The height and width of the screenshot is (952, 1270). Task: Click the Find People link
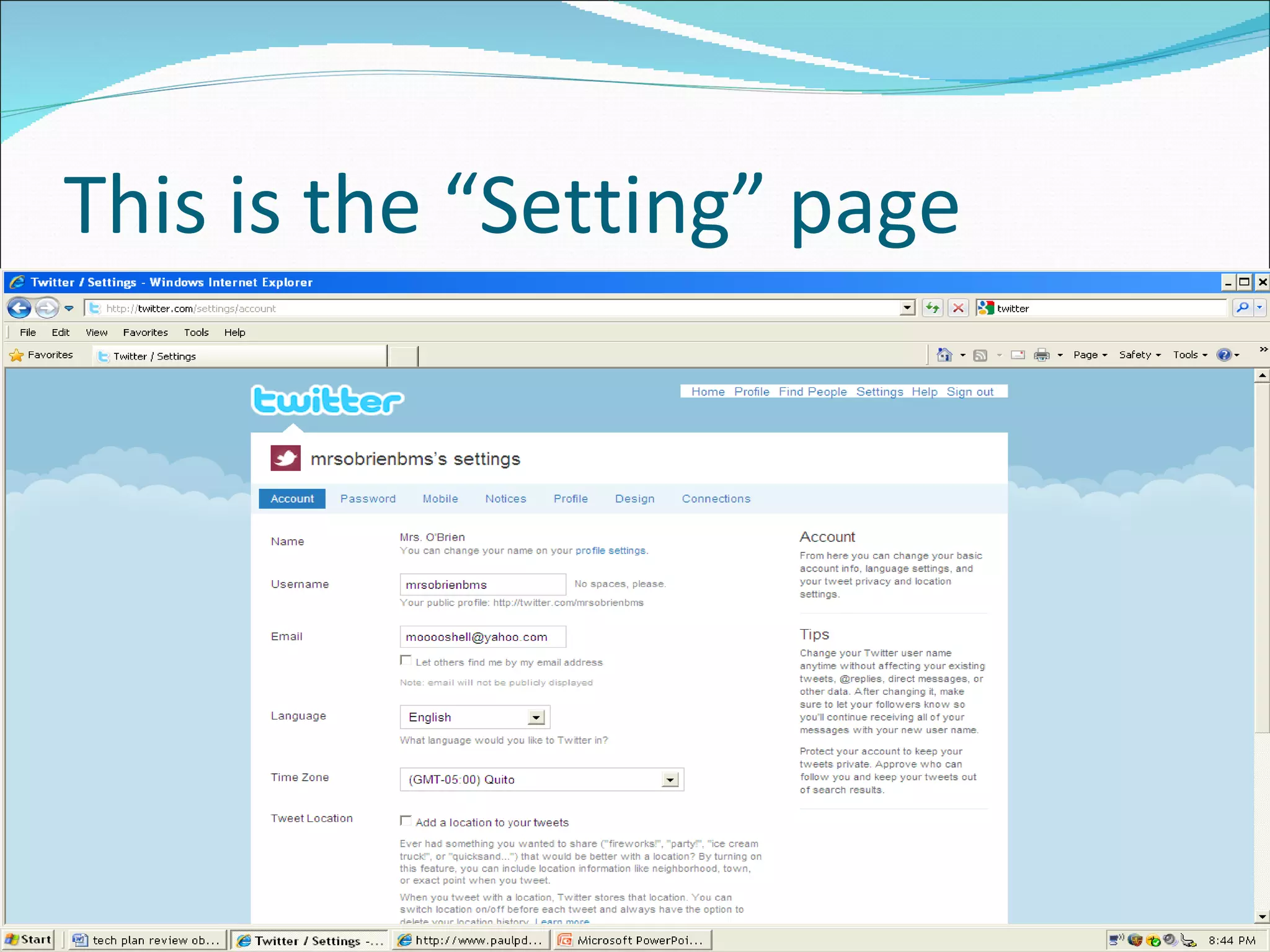click(x=812, y=392)
